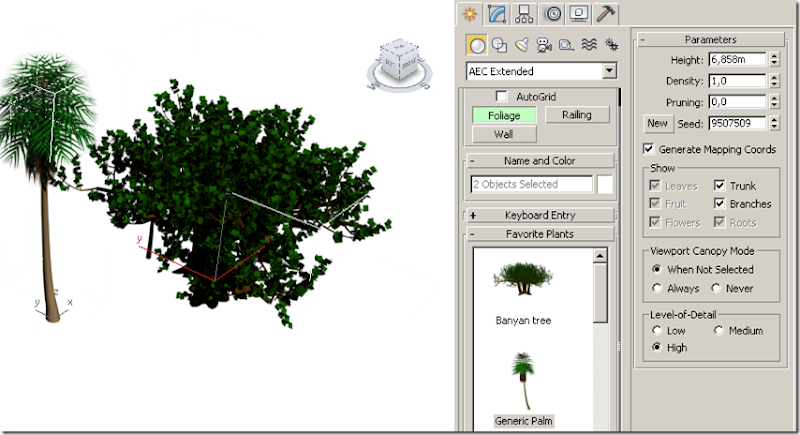800x435 pixels.
Task: Uncheck the Trunk checkbox
Action: 719,185
